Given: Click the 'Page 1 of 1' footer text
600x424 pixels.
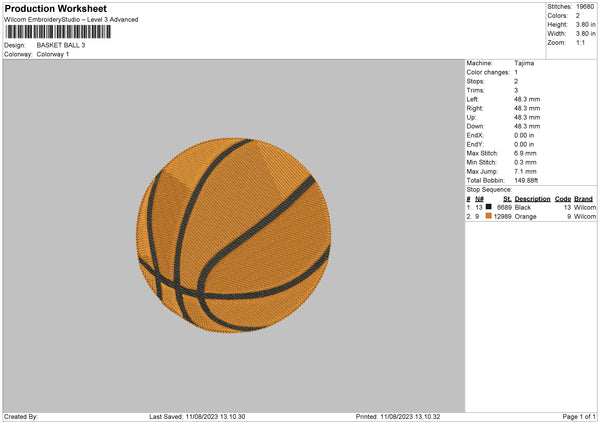Looking at the screenshot, I should (x=579, y=417).
